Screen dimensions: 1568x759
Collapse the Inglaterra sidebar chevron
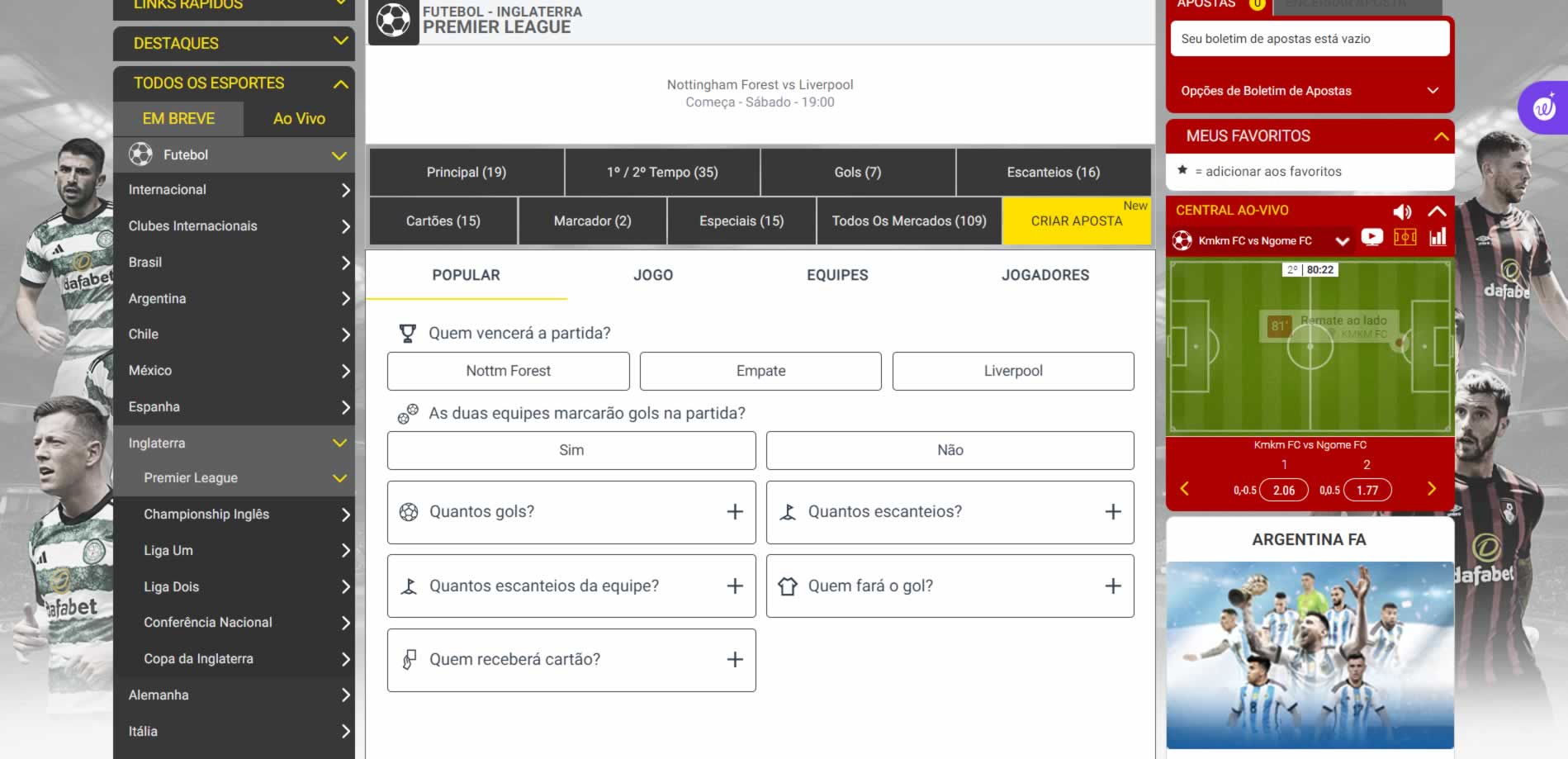coord(339,443)
